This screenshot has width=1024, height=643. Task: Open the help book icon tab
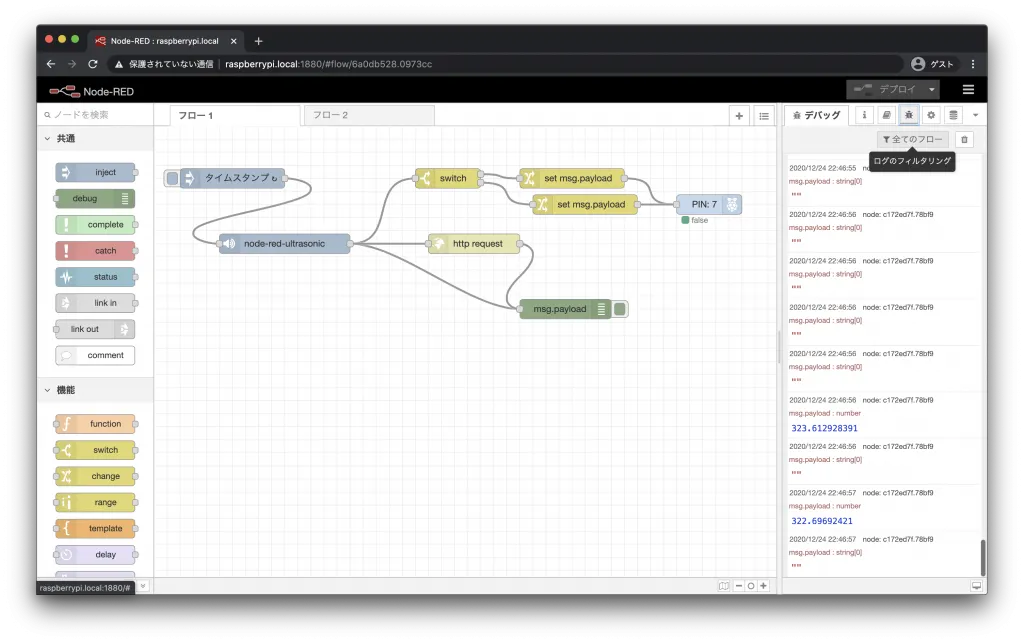[x=886, y=115]
